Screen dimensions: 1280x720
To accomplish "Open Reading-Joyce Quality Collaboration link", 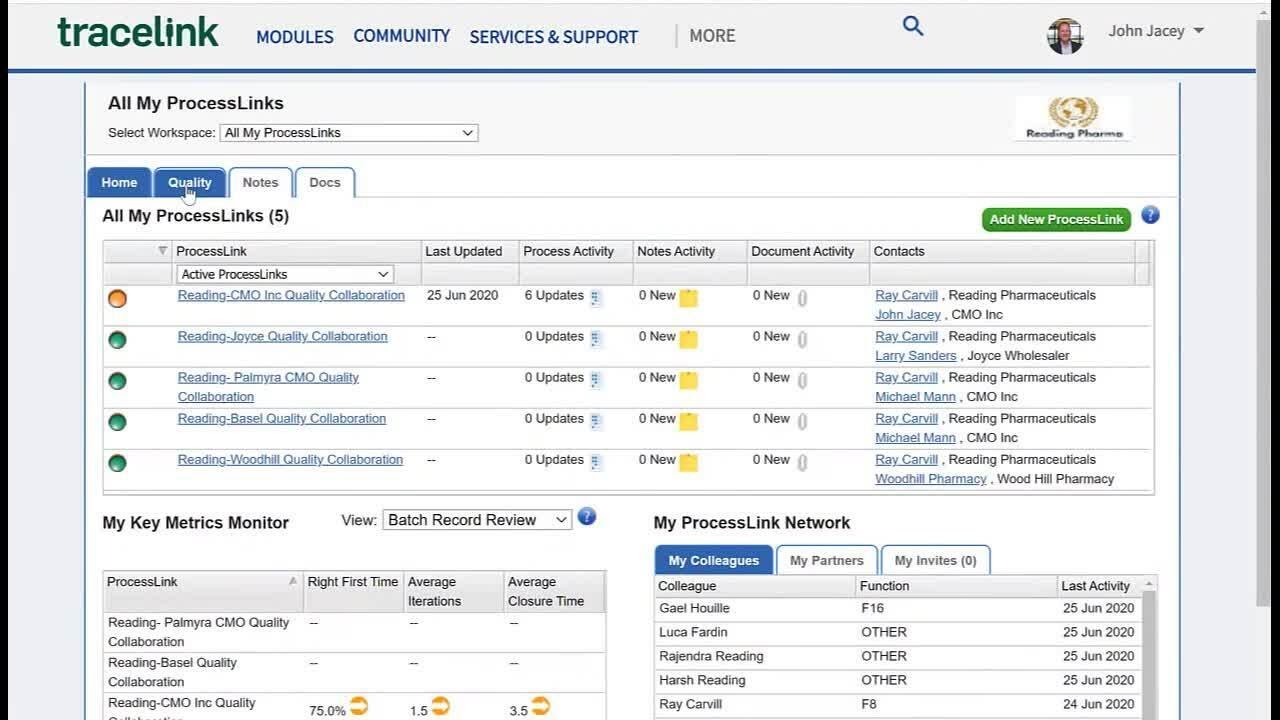I will click(x=283, y=336).
